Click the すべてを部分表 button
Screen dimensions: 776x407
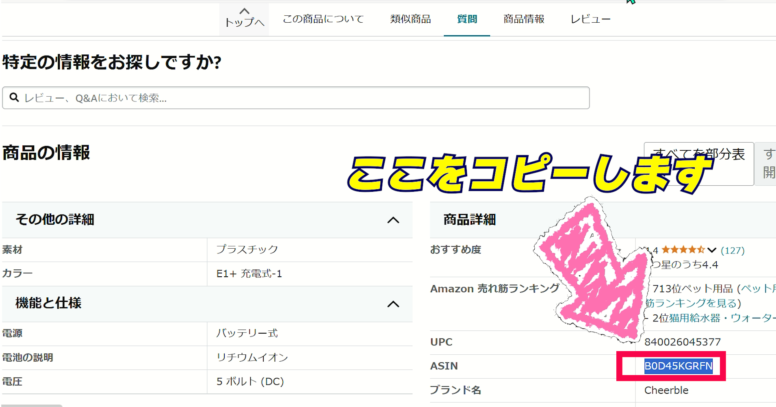[x=697, y=155]
